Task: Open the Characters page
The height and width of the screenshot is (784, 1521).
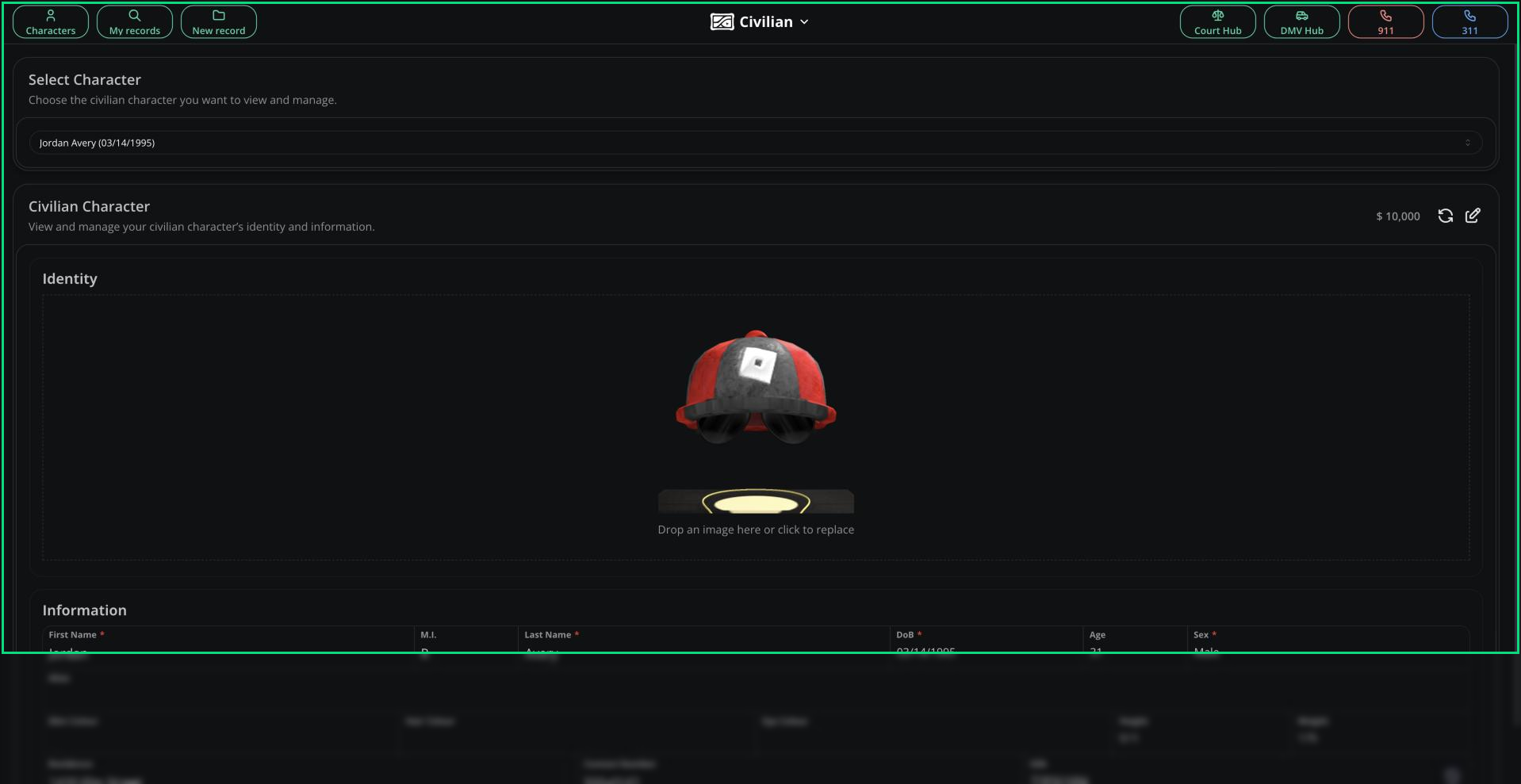Action: (51, 22)
